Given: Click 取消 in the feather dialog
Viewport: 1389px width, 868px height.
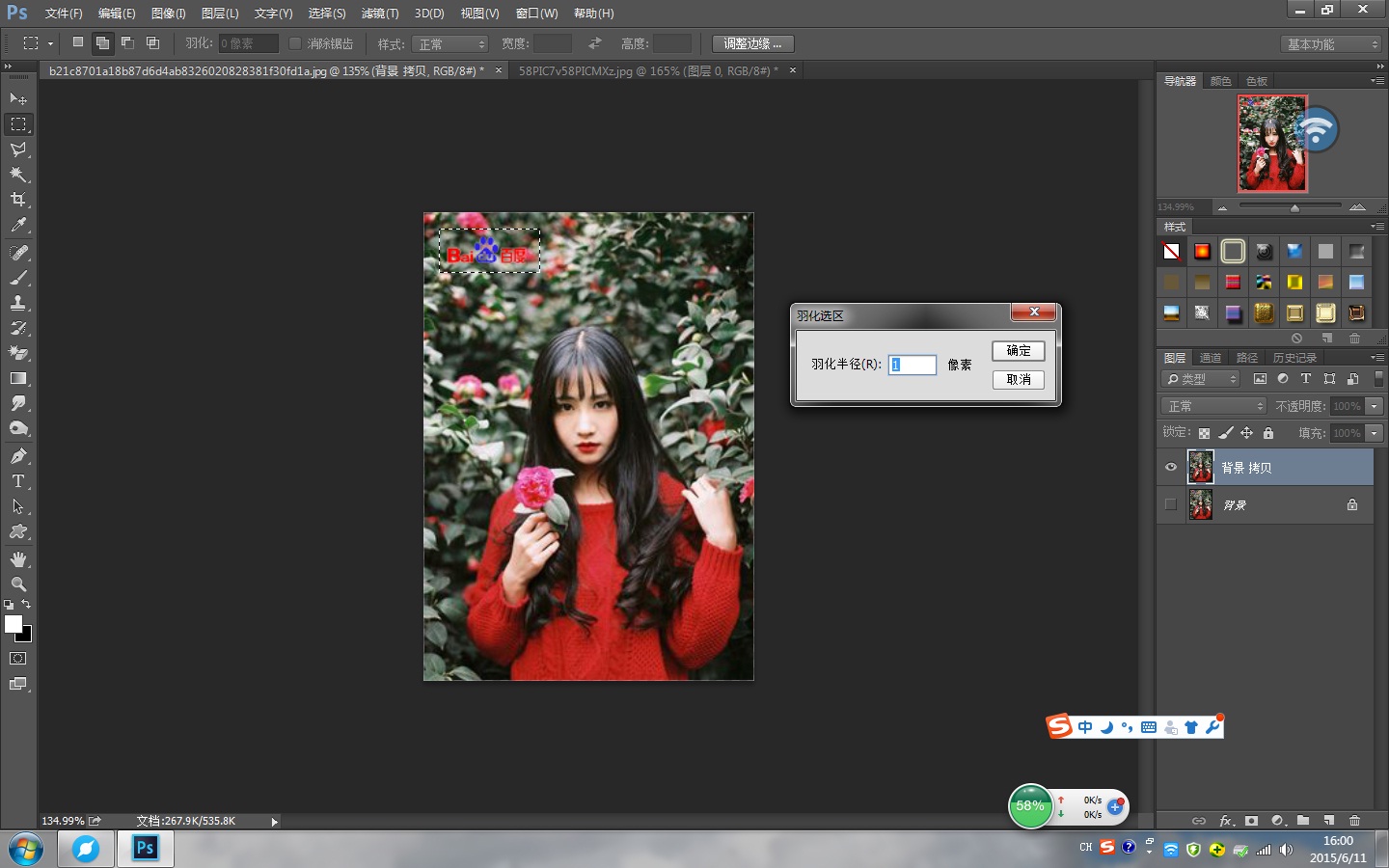Looking at the screenshot, I should pyautogui.click(x=1019, y=379).
